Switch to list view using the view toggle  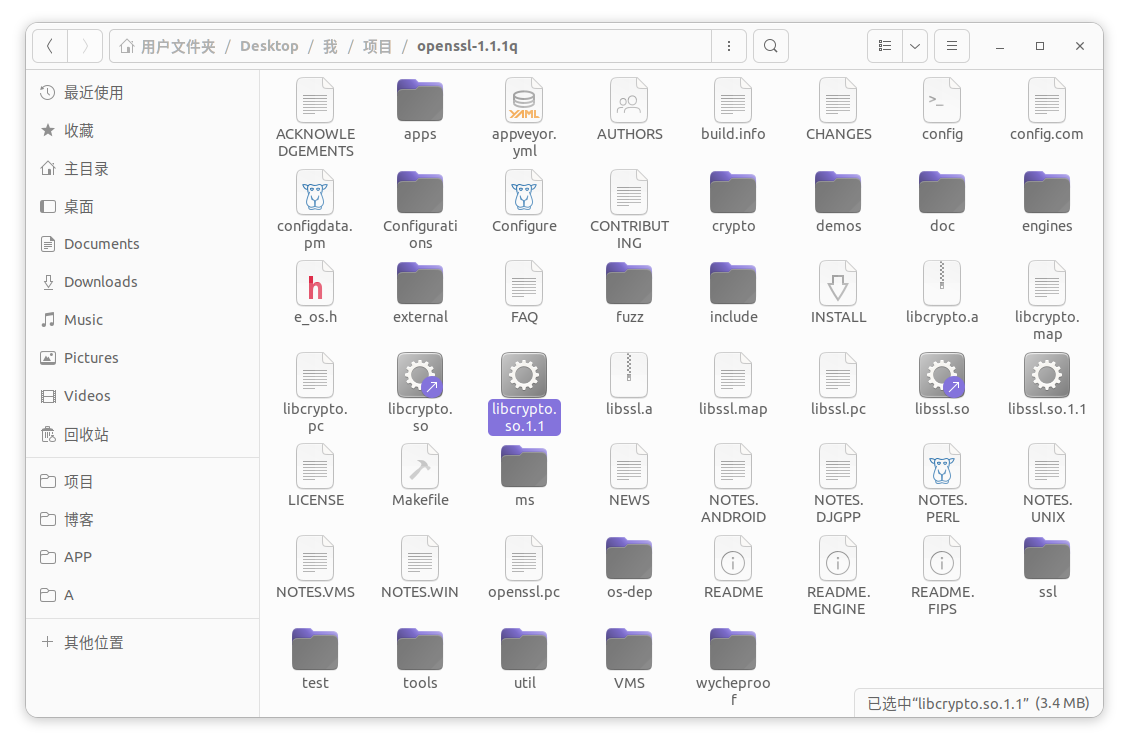(x=885, y=46)
